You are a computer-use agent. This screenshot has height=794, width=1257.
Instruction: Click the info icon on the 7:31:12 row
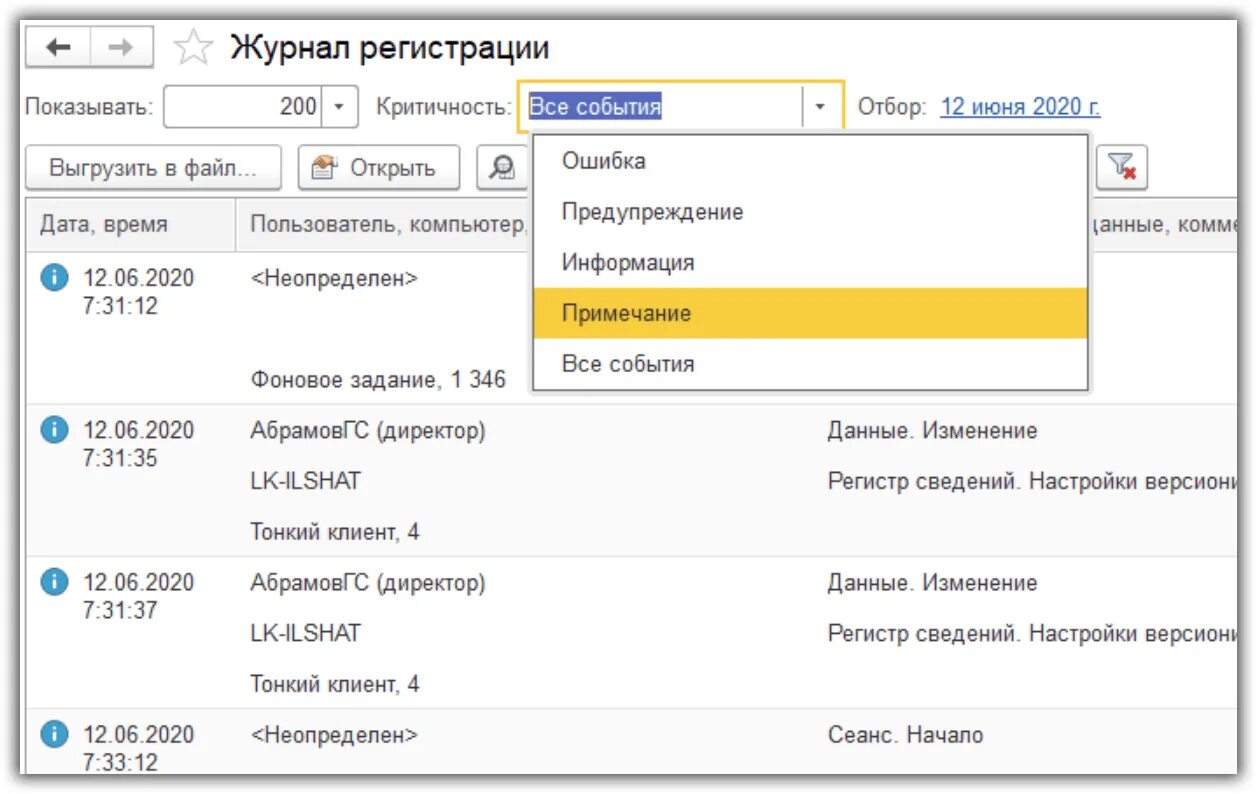[54, 279]
